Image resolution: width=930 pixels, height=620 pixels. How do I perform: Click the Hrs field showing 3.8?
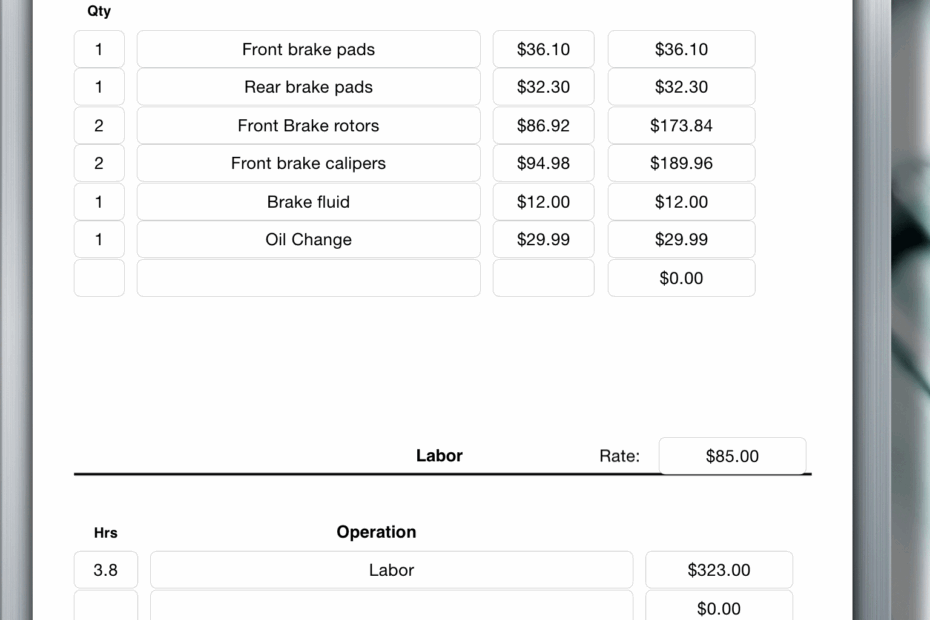[x=105, y=569]
